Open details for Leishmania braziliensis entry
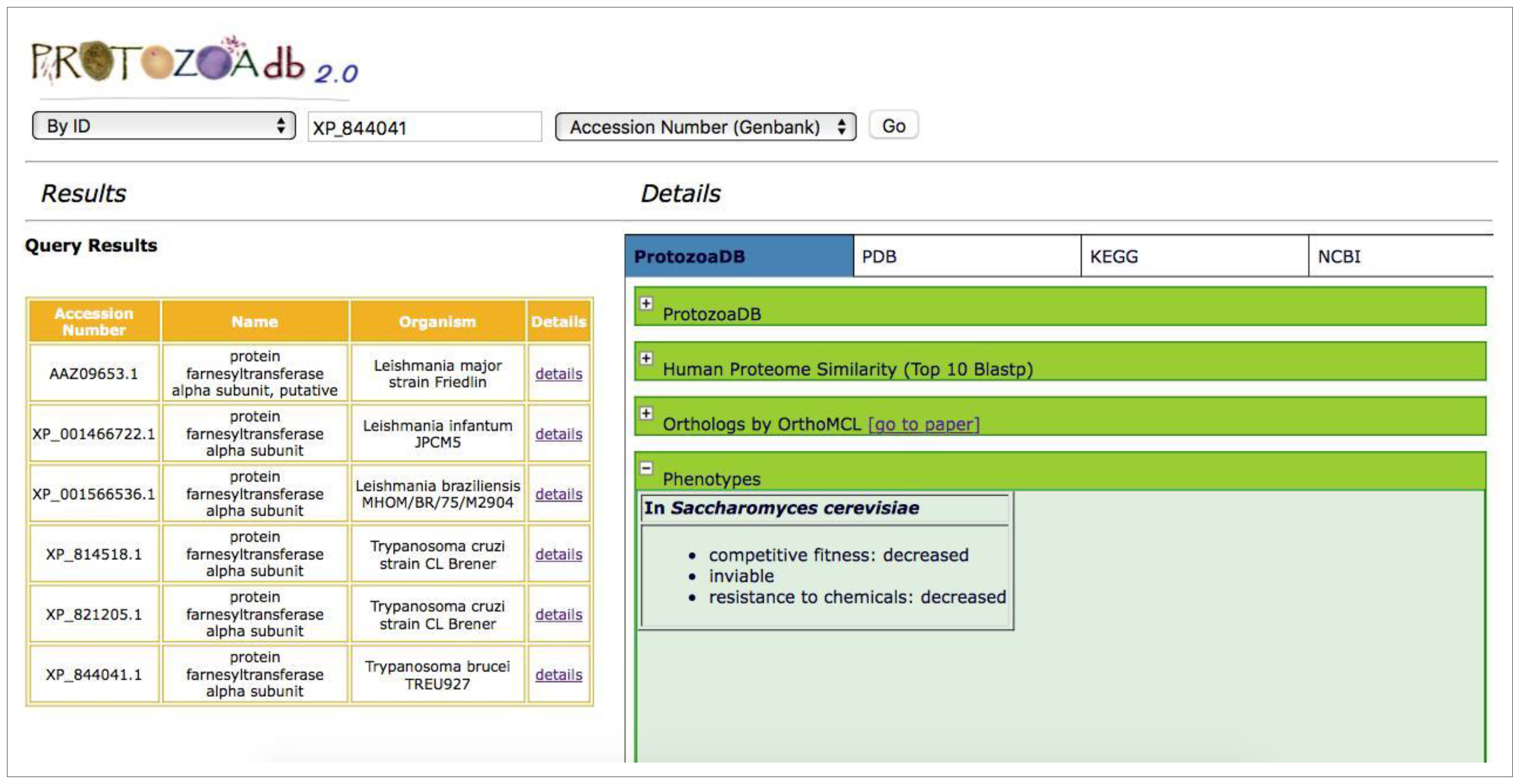The height and width of the screenshot is (784, 1523). 558,494
